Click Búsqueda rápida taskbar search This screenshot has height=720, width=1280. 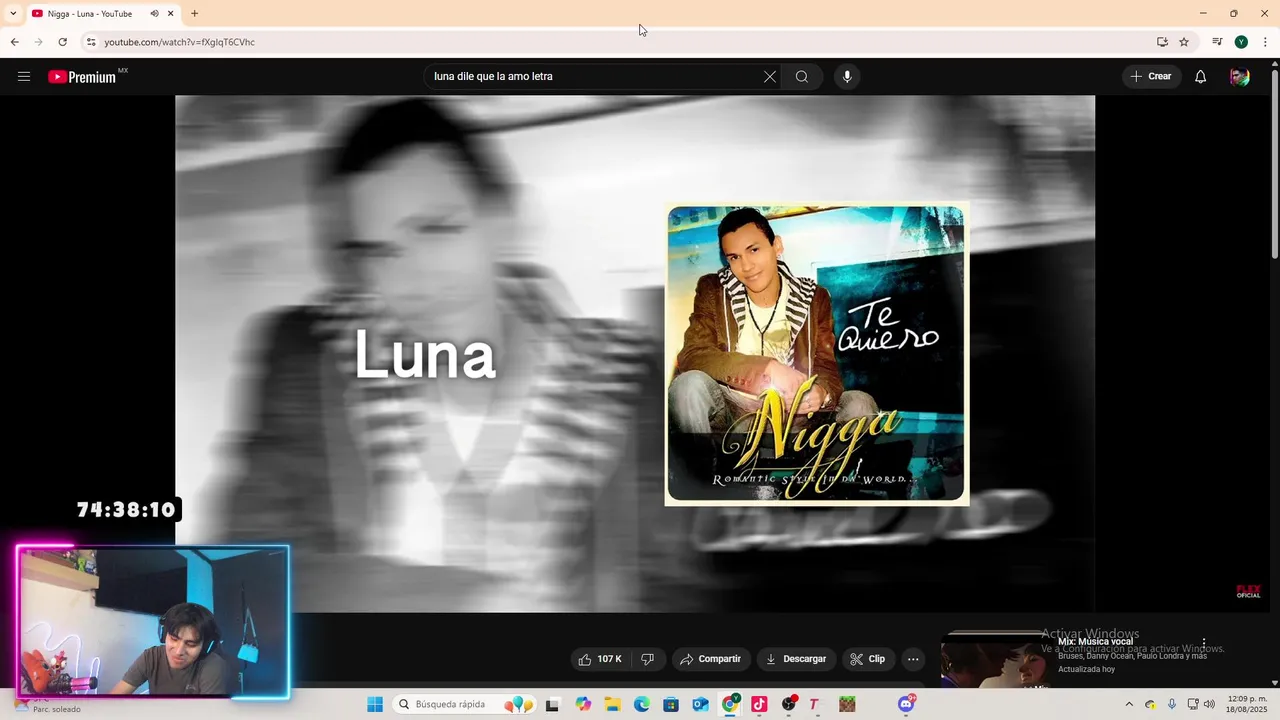coord(466,704)
